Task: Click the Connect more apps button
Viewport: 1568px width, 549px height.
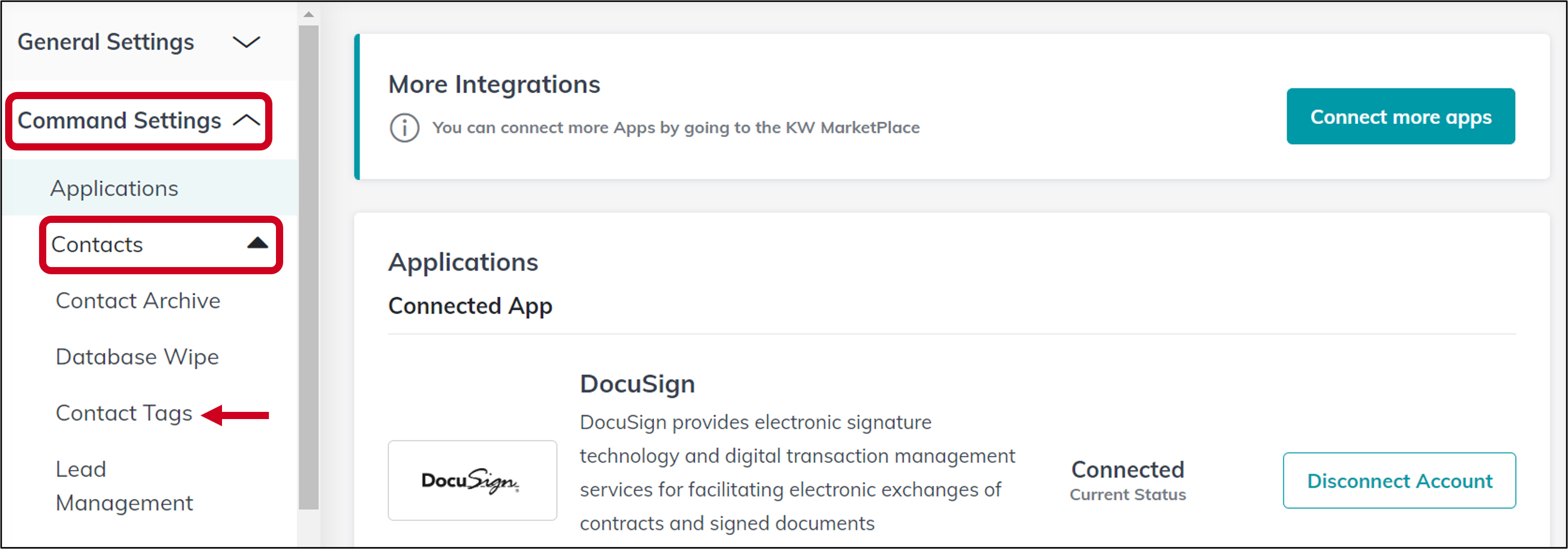Action: click(x=1400, y=116)
